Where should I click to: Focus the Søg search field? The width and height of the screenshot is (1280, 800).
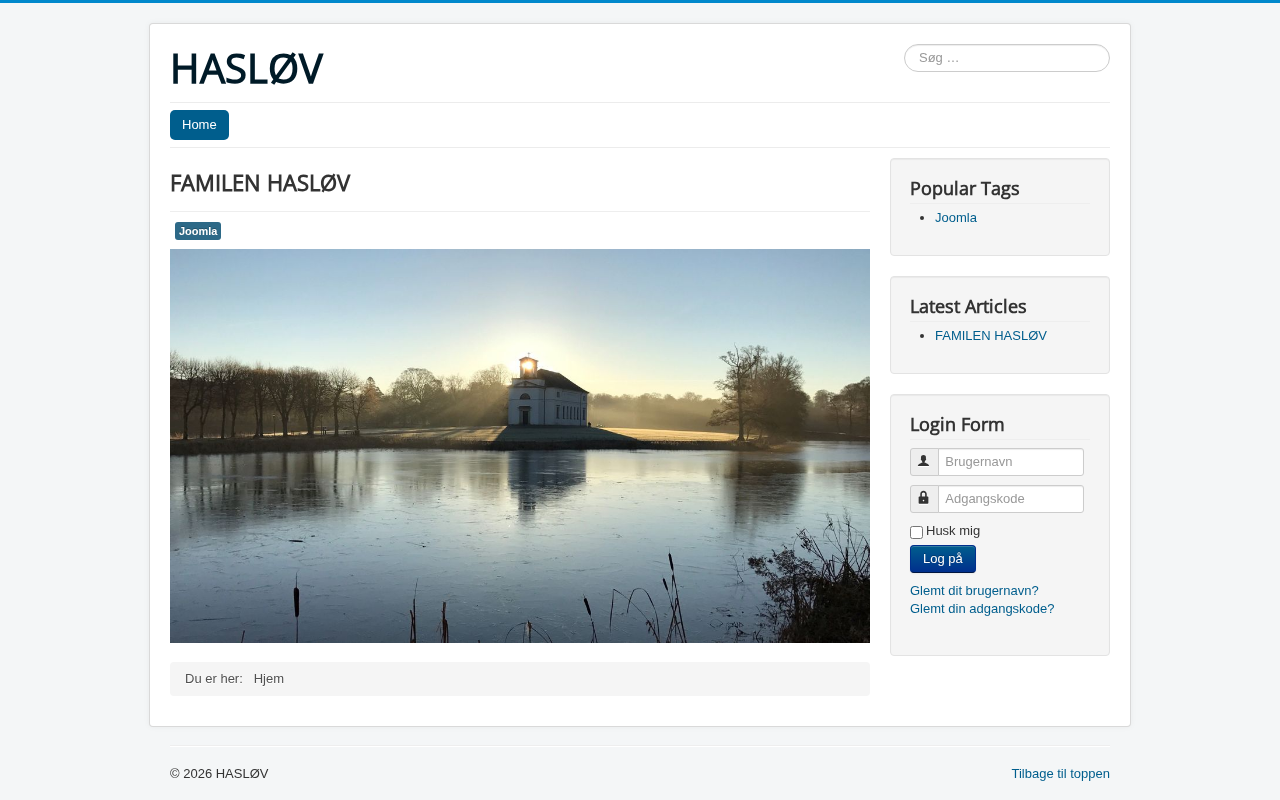pyautogui.click(x=1007, y=58)
